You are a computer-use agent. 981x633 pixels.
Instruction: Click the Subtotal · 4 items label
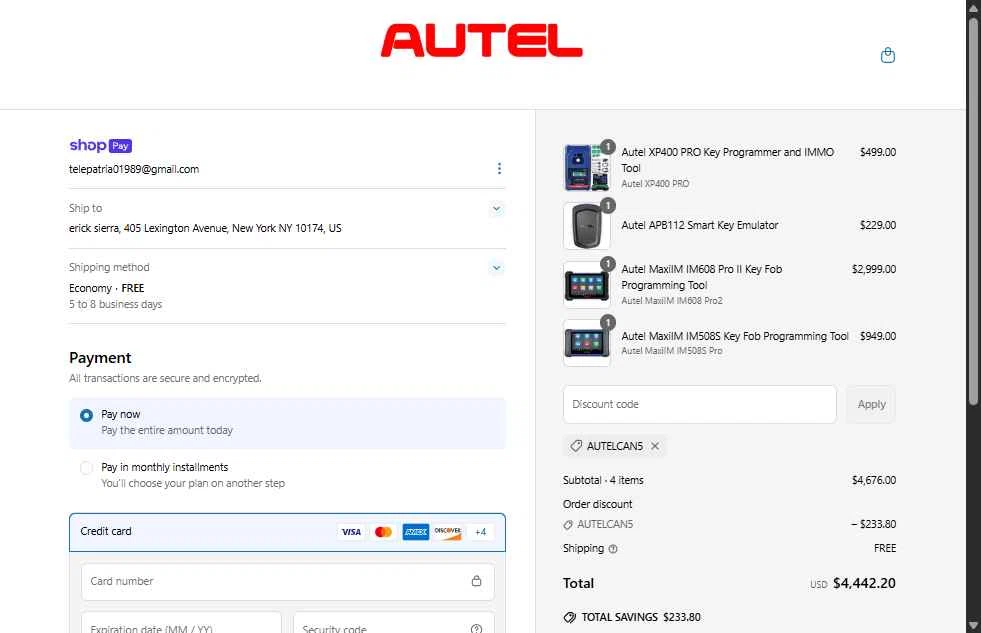(603, 480)
